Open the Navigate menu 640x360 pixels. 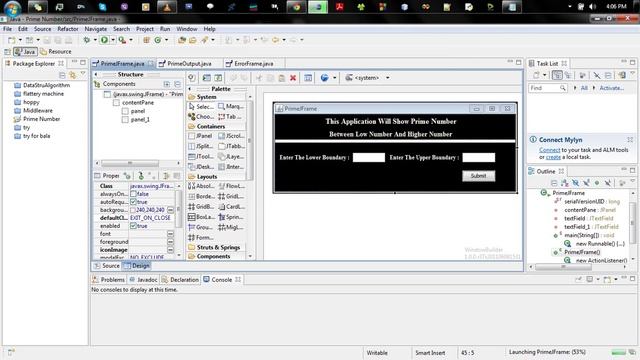tap(96, 29)
